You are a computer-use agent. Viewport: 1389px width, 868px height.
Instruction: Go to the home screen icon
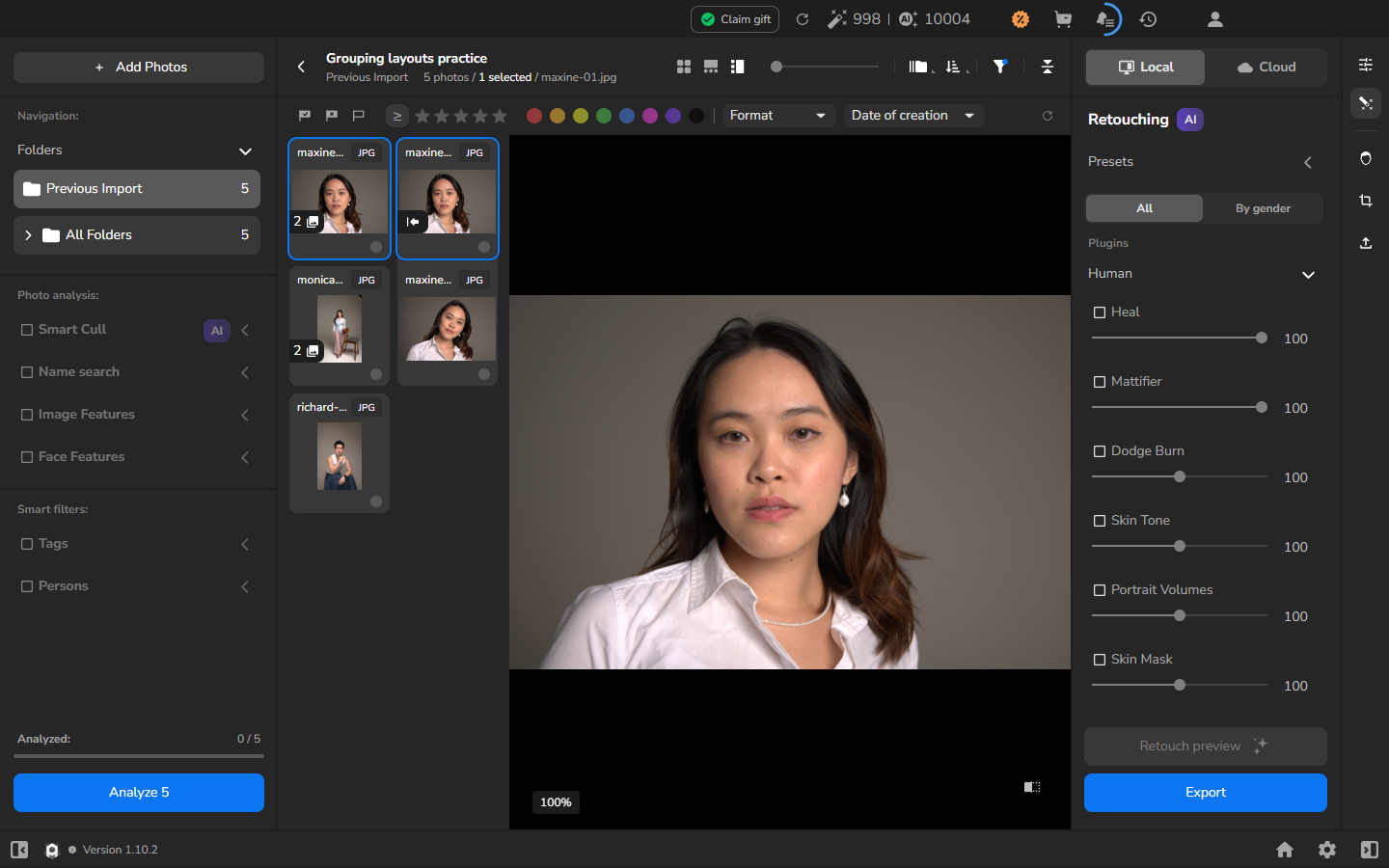pos(1285,850)
